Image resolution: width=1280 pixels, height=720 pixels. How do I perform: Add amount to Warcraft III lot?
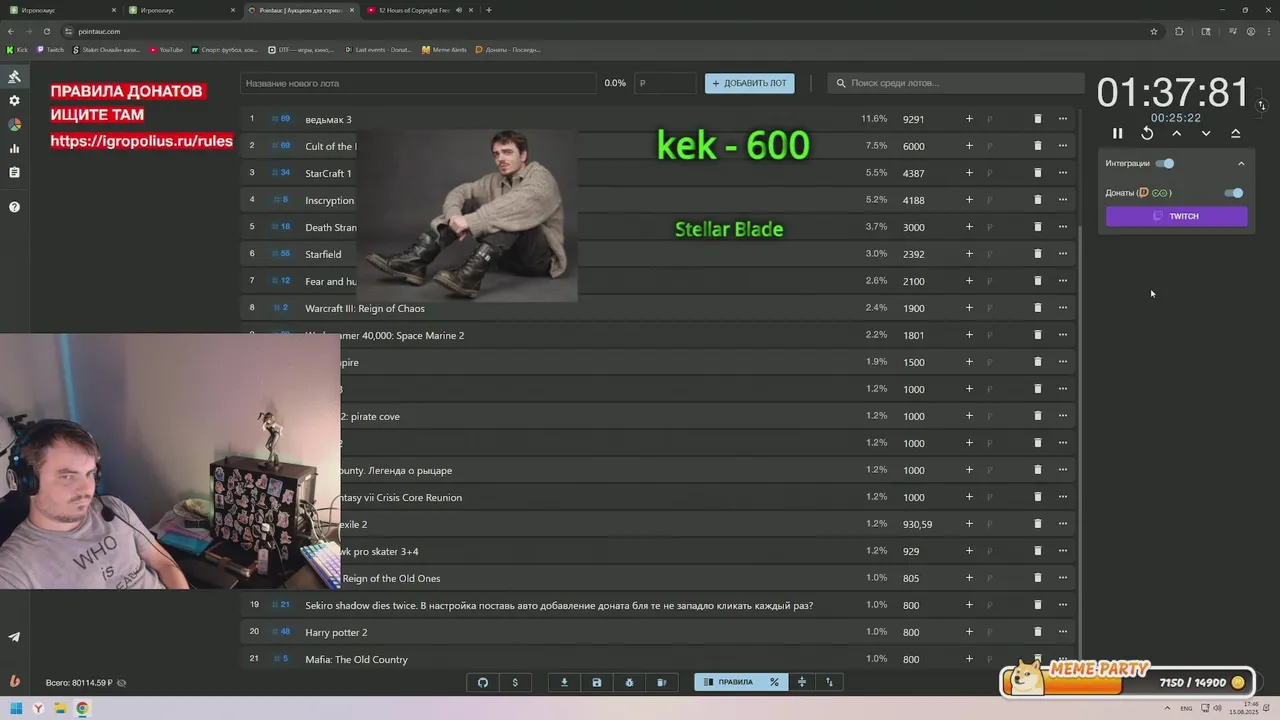click(x=969, y=308)
